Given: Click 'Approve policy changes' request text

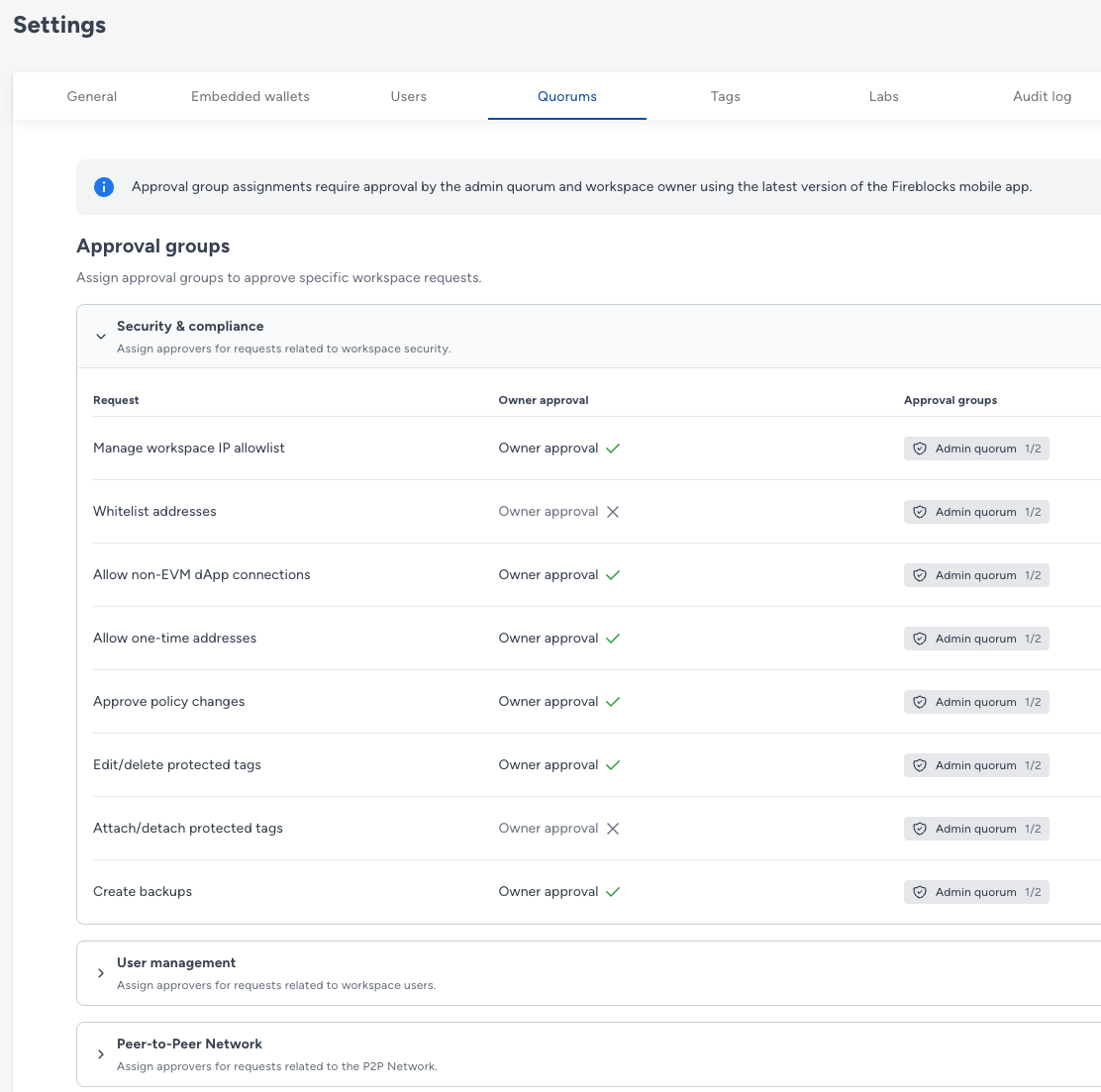Looking at the screenshot, I should (x=169, y=702).
